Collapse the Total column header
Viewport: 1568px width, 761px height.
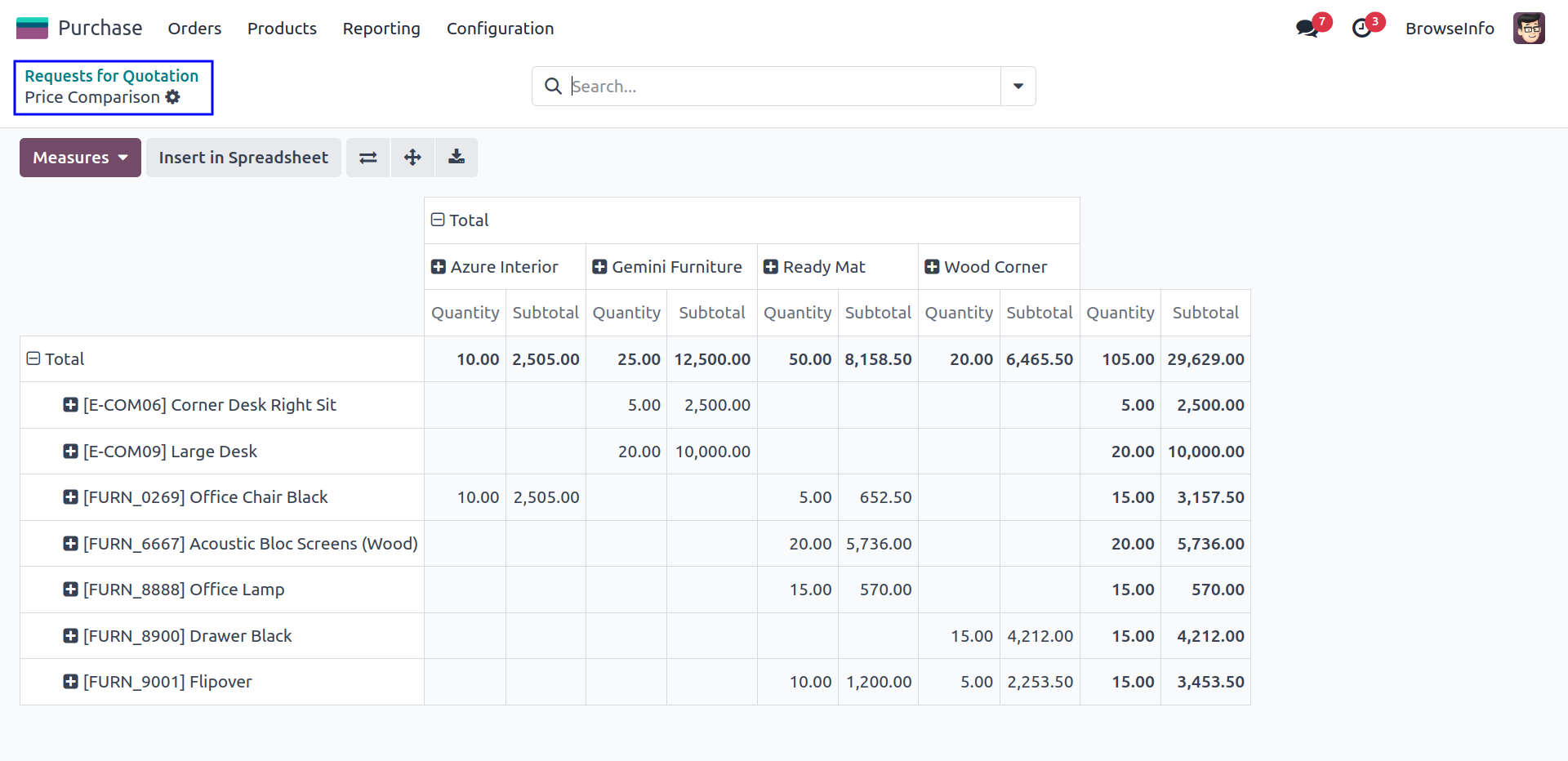pyautogui.click(x=438, y=220)
